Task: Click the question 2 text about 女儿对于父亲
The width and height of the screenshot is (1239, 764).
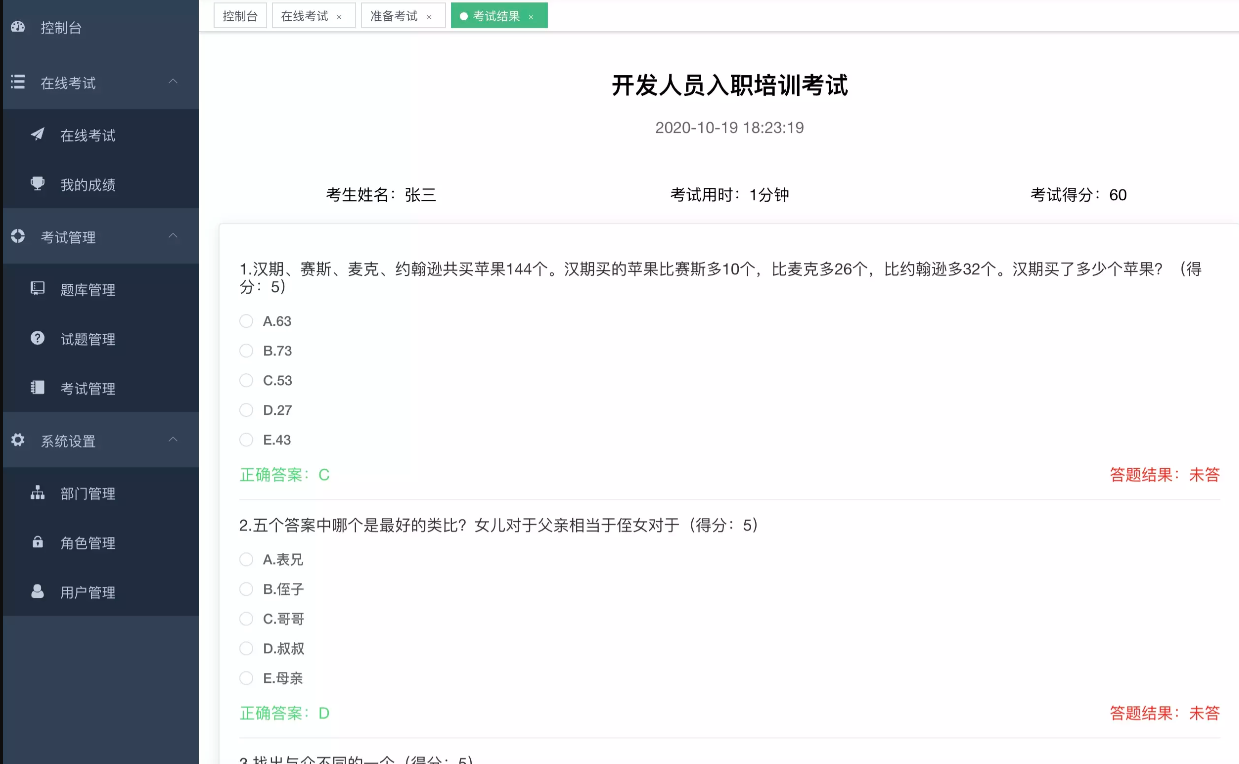Action: point(499,525)
